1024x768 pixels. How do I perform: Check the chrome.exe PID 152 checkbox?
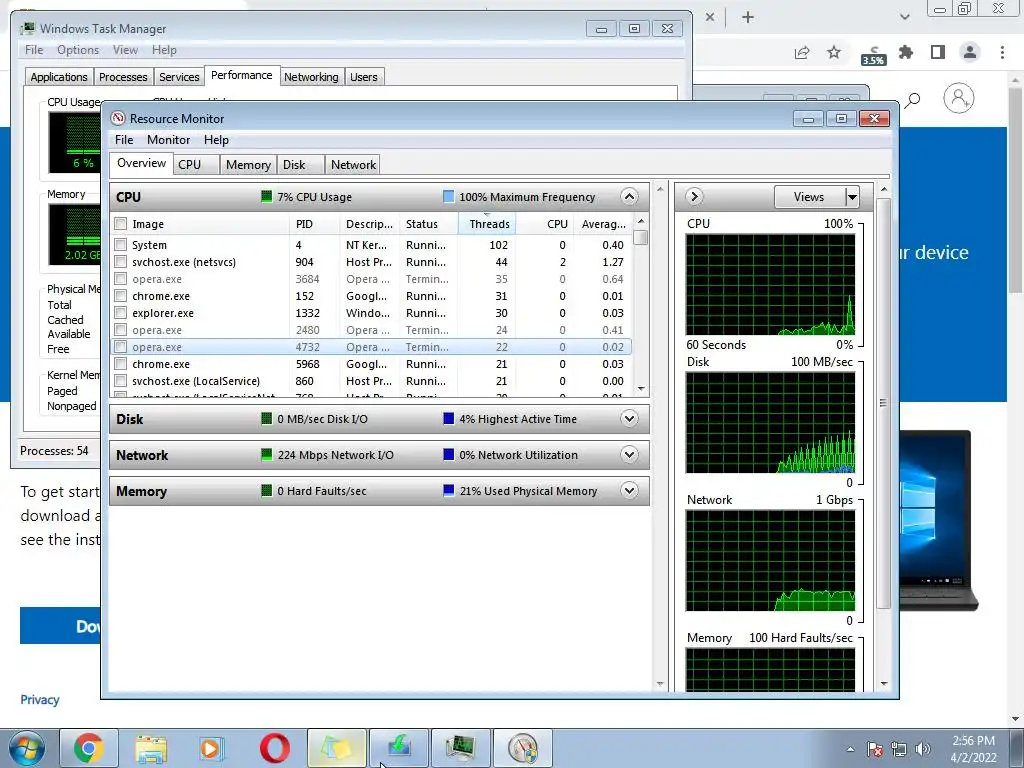click(x=120, y=296)
